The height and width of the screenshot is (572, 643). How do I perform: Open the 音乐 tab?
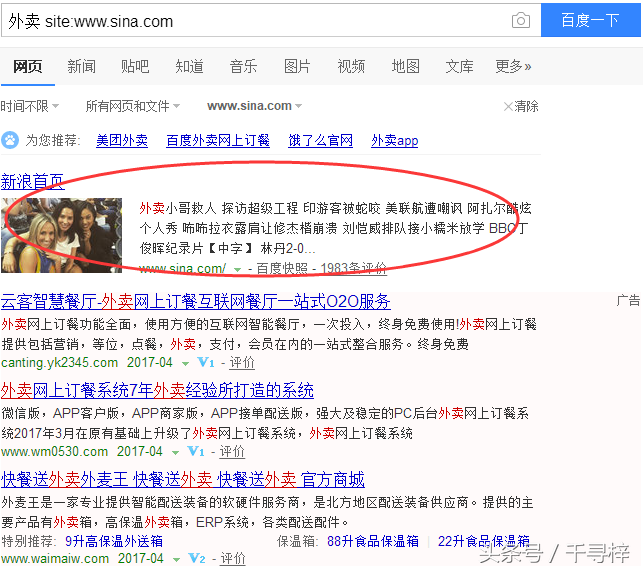pos(243,66)
